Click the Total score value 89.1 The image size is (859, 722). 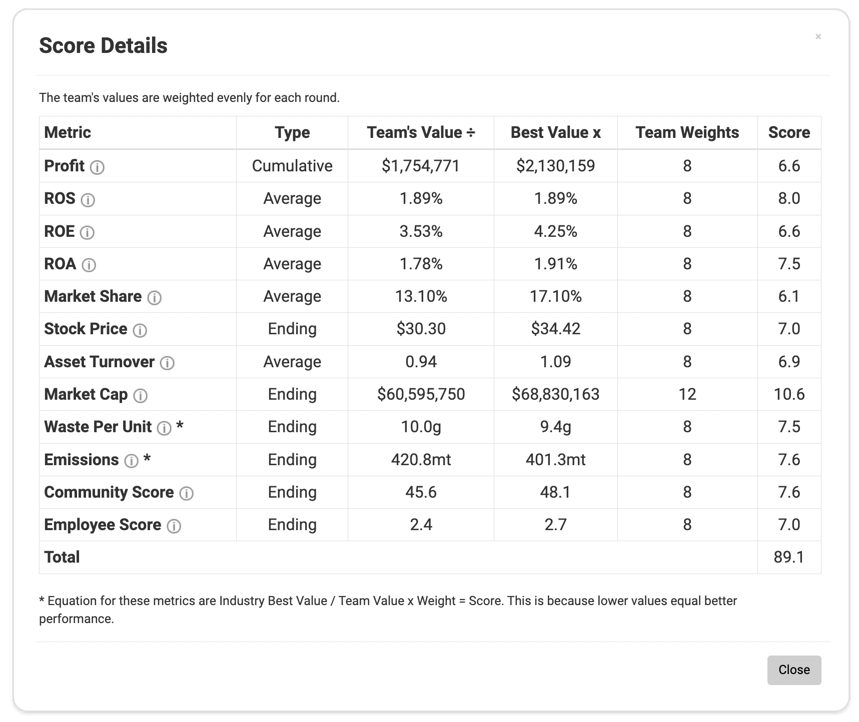click(789, 557)
